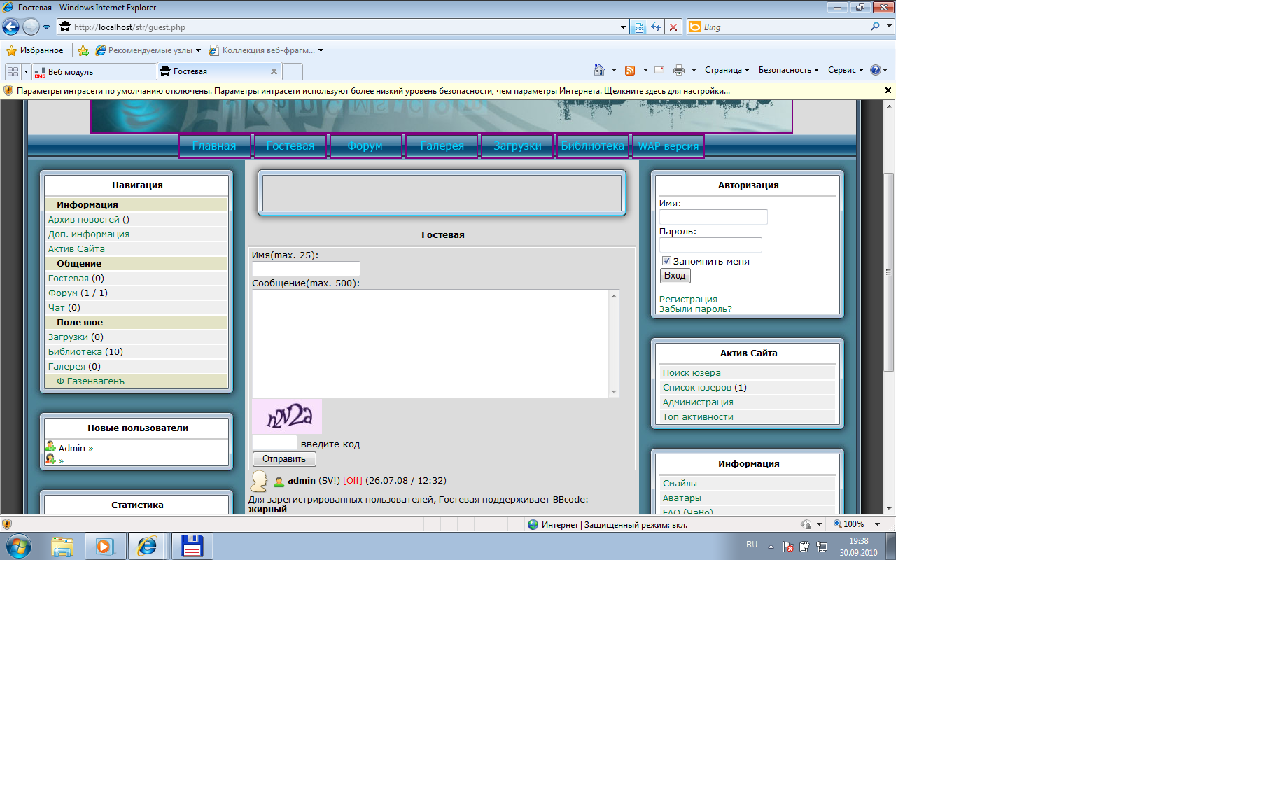Viewport: 1280px width, 800px height.
Task: Open the Забыли пароль? link
Action: [x=695, y=309]
